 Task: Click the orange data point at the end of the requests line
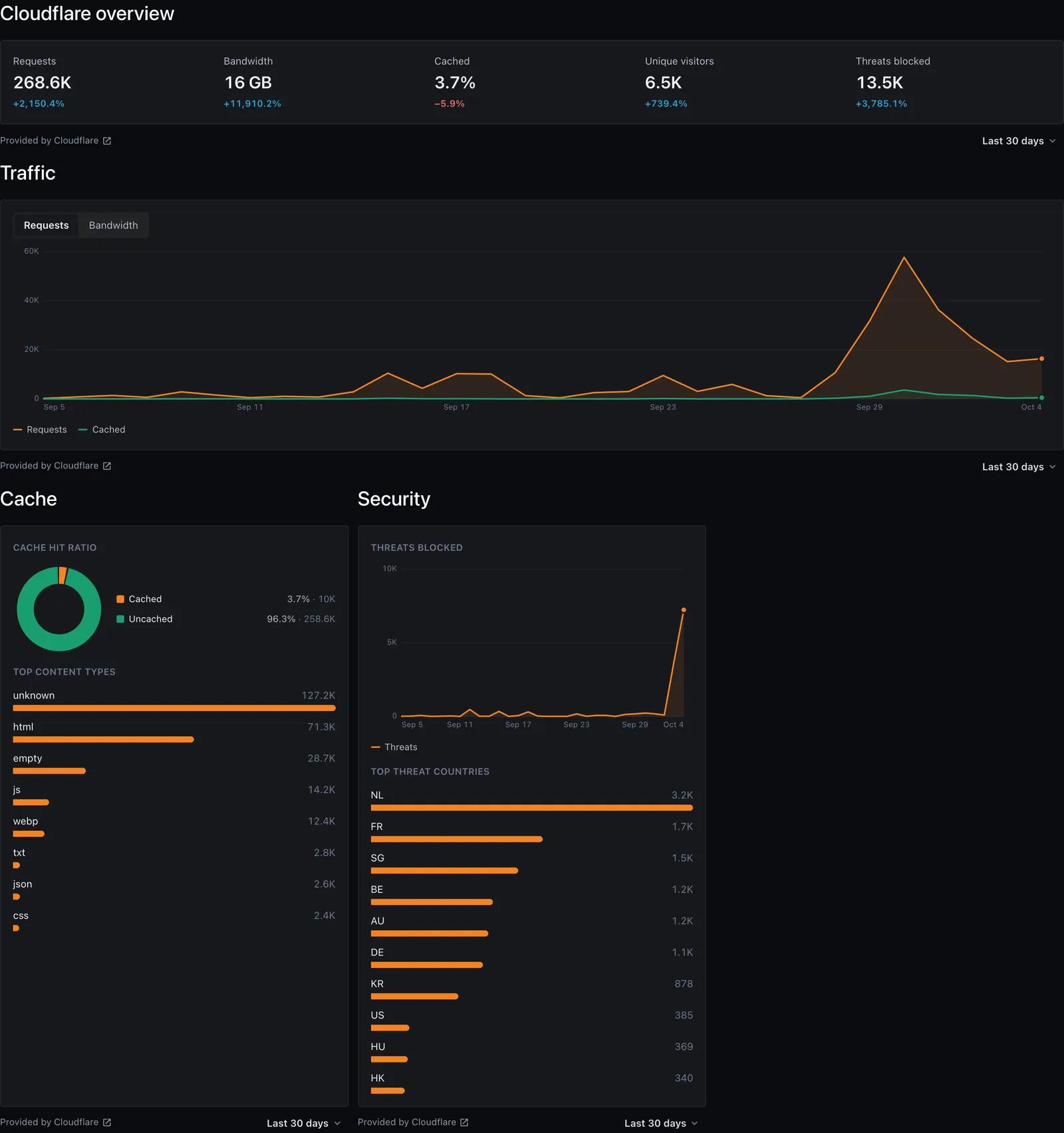[x=1041, y=359]
